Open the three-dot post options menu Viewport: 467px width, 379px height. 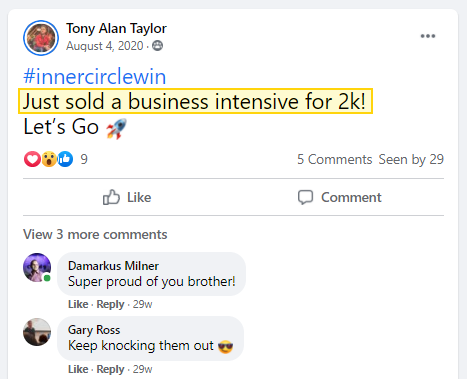click(428, 36)
